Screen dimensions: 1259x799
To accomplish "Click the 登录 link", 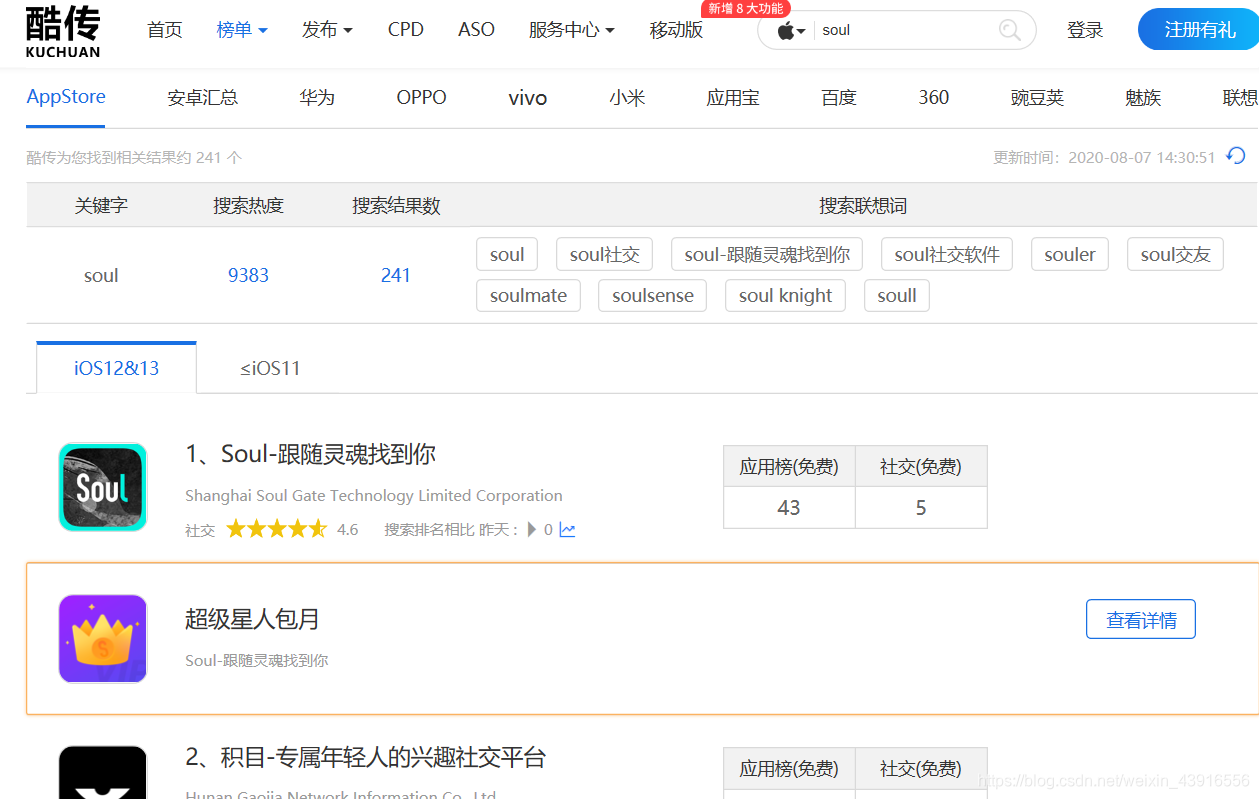I will pos(1085,30).
